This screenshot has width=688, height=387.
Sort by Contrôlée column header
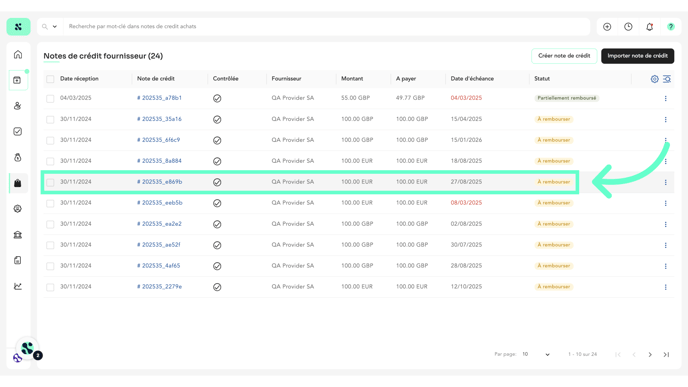coord(226,79)
